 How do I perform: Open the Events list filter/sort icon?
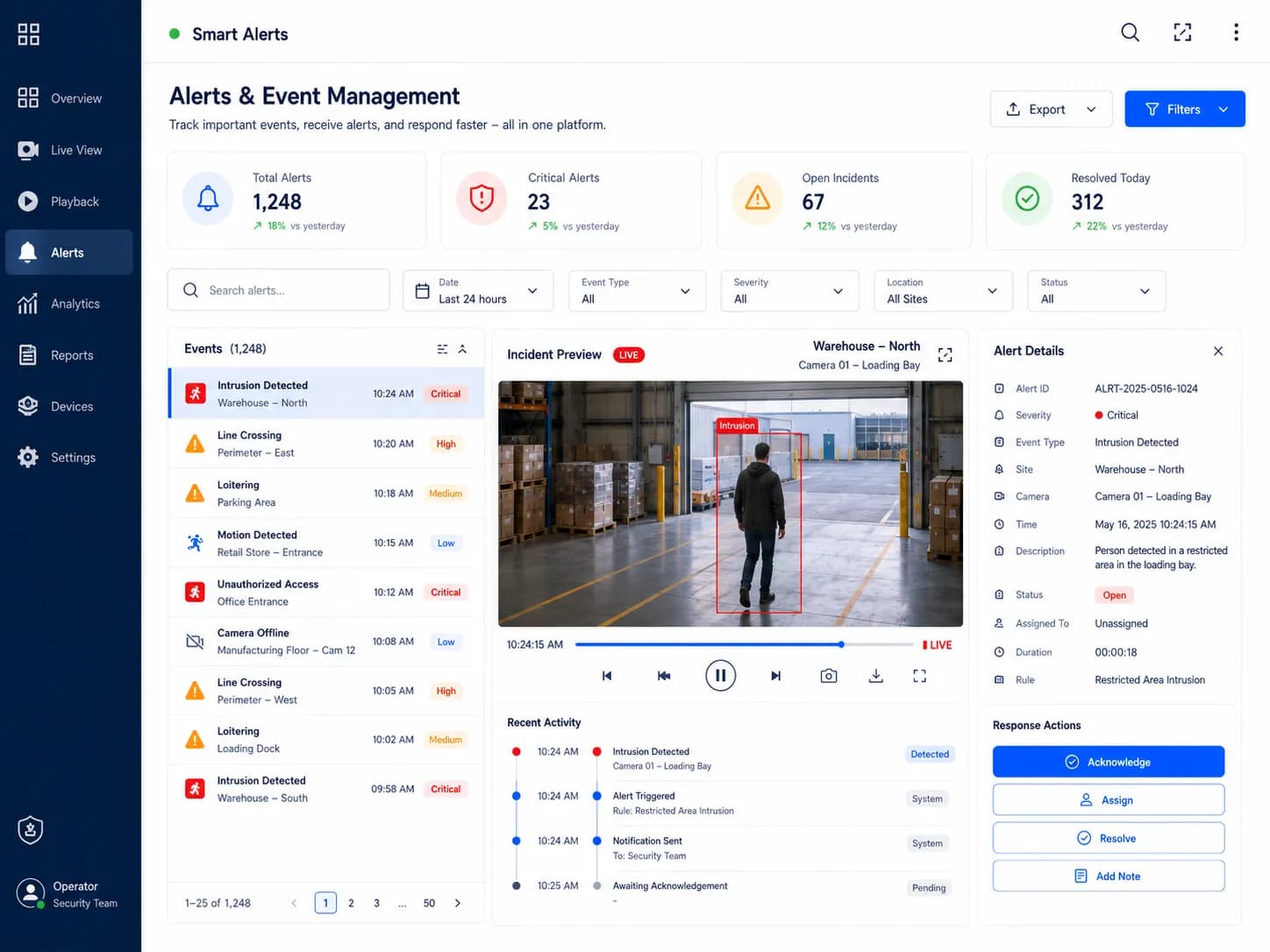coord(442,349)
